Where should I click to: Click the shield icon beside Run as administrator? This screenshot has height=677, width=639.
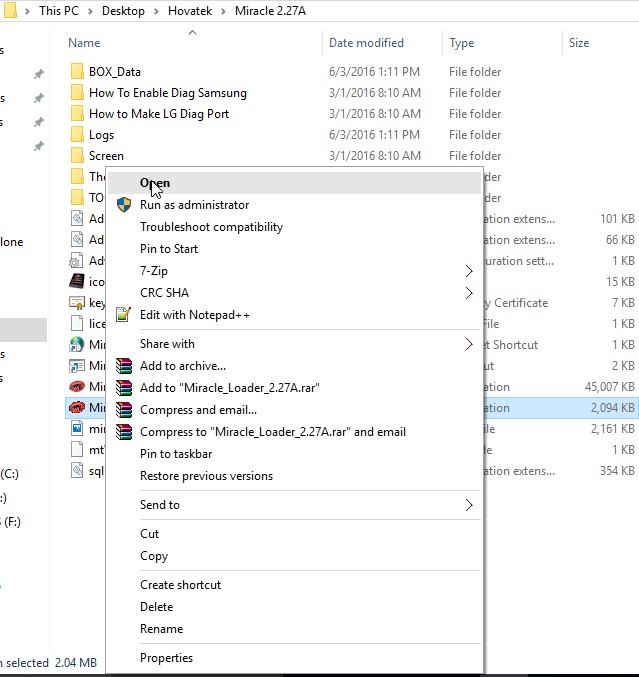click(x=124, y=205)
